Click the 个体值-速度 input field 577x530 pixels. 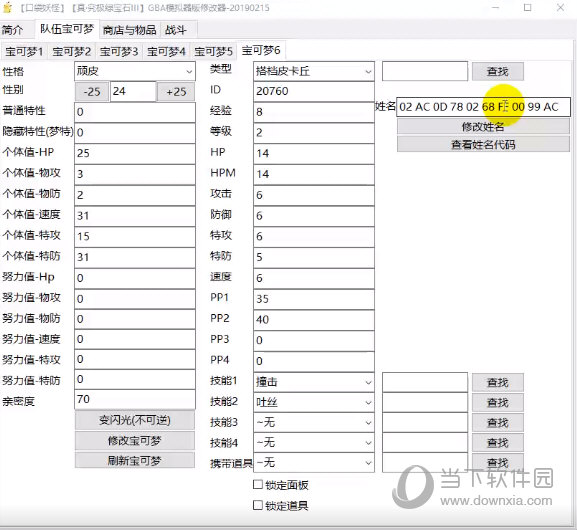pyautogui.click(x=135, y=216)
